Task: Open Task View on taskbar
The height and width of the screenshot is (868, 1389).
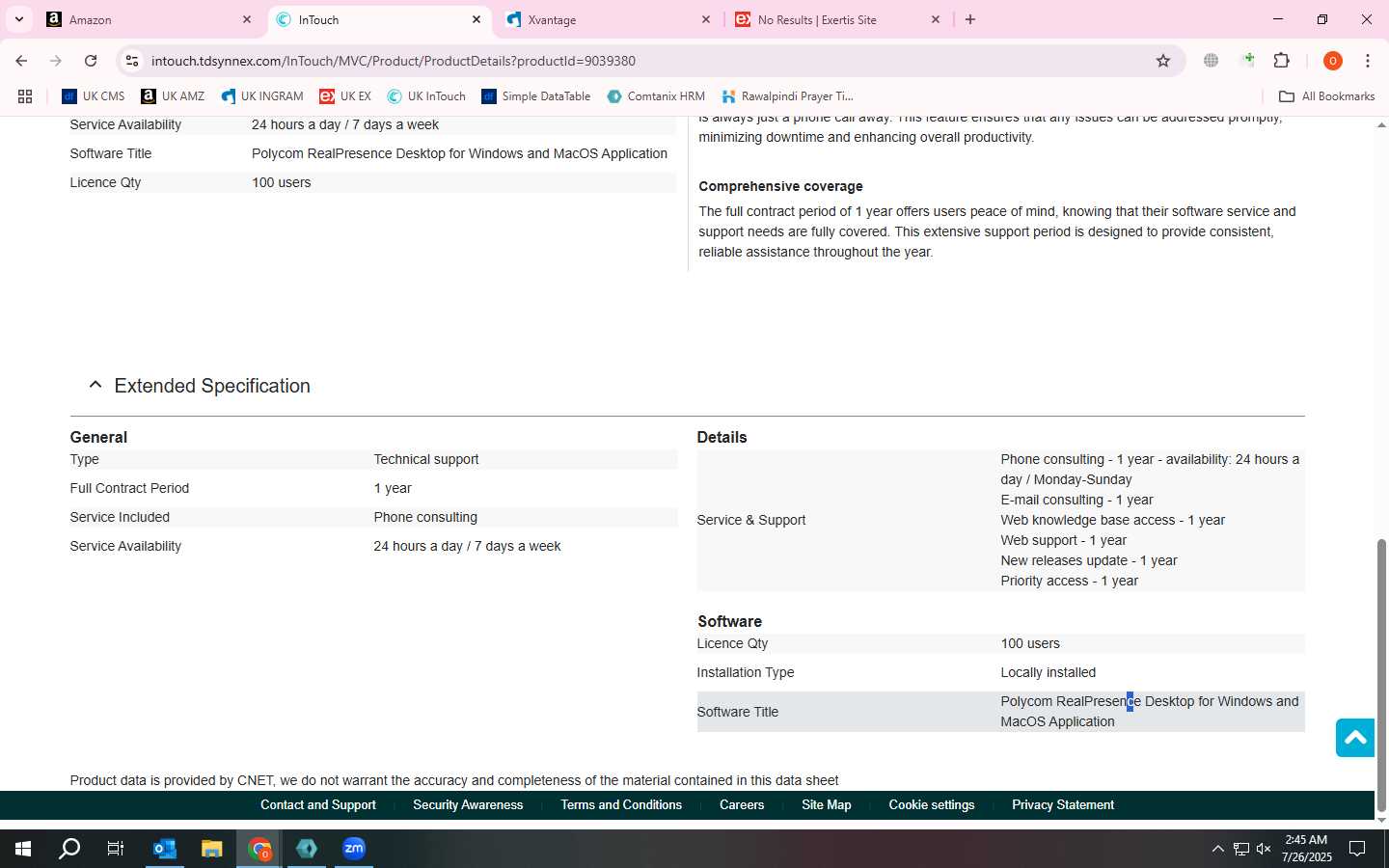Action: click(x=116, y=849)
